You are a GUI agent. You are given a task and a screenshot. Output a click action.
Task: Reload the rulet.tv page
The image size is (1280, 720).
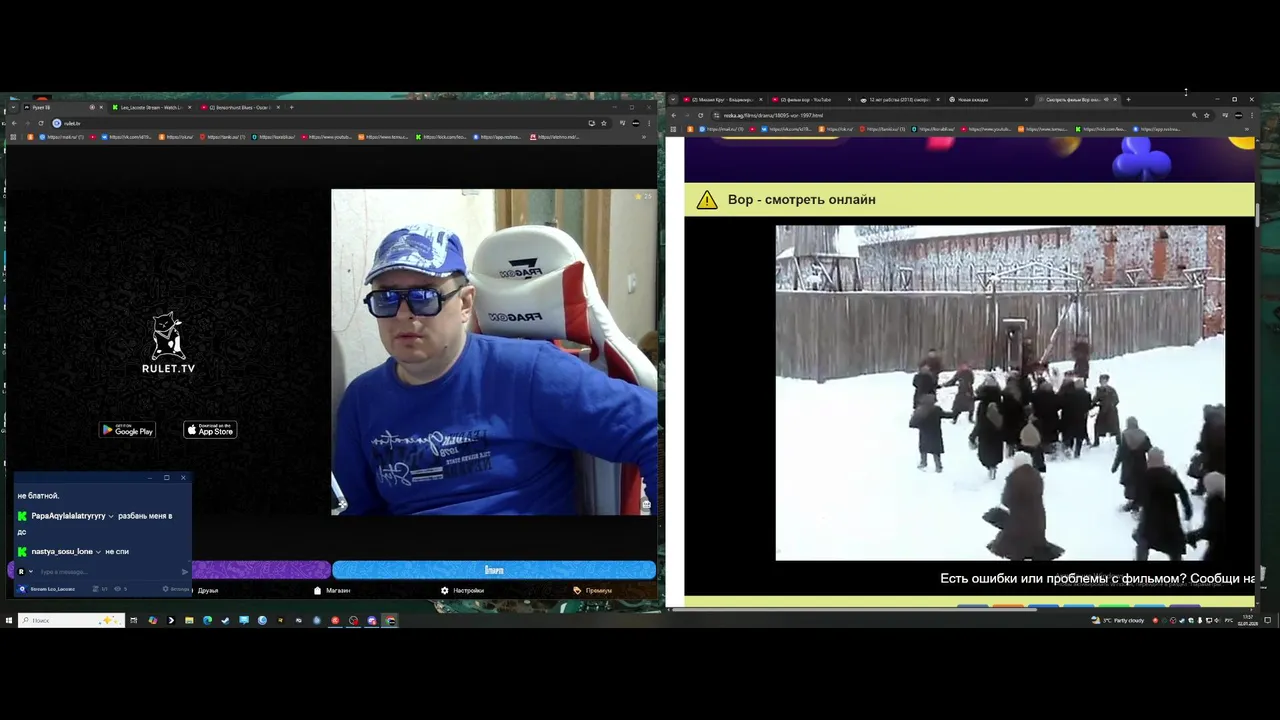pos(41,123)
